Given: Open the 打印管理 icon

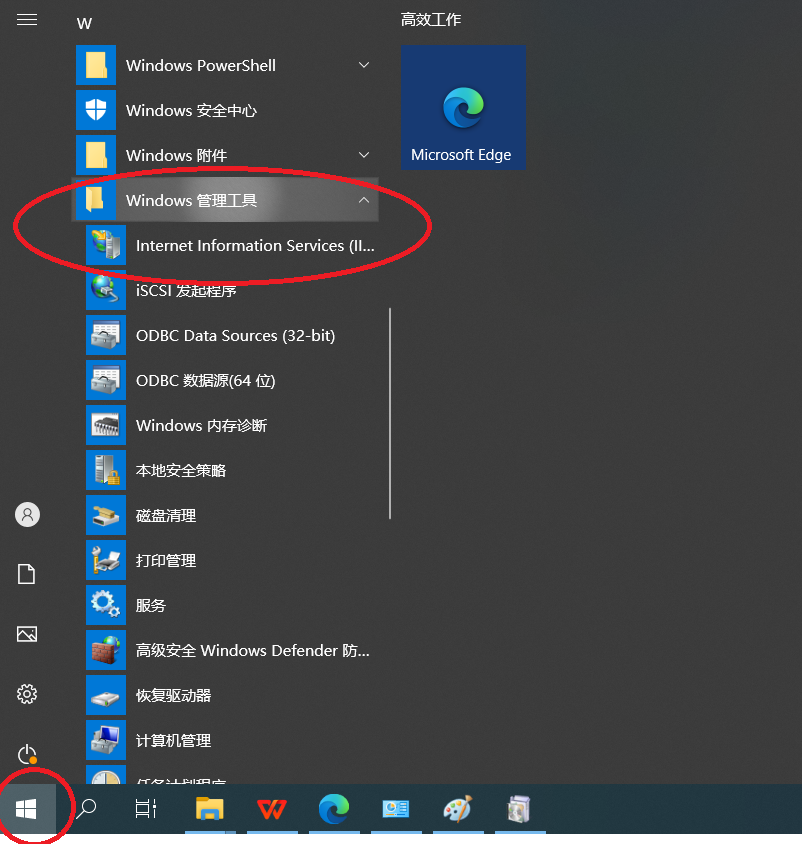Looking at the screenshot, I should tap(106, 560).
